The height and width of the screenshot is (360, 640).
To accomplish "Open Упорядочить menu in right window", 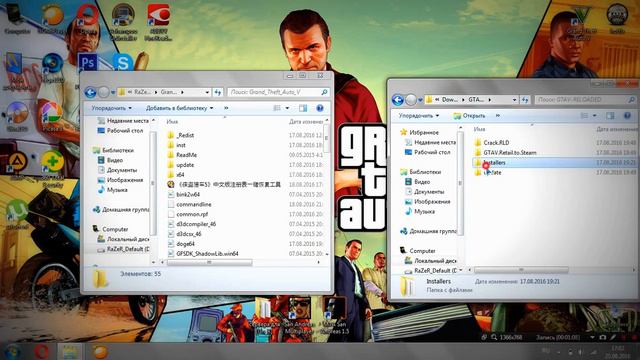I will [419, 116].
